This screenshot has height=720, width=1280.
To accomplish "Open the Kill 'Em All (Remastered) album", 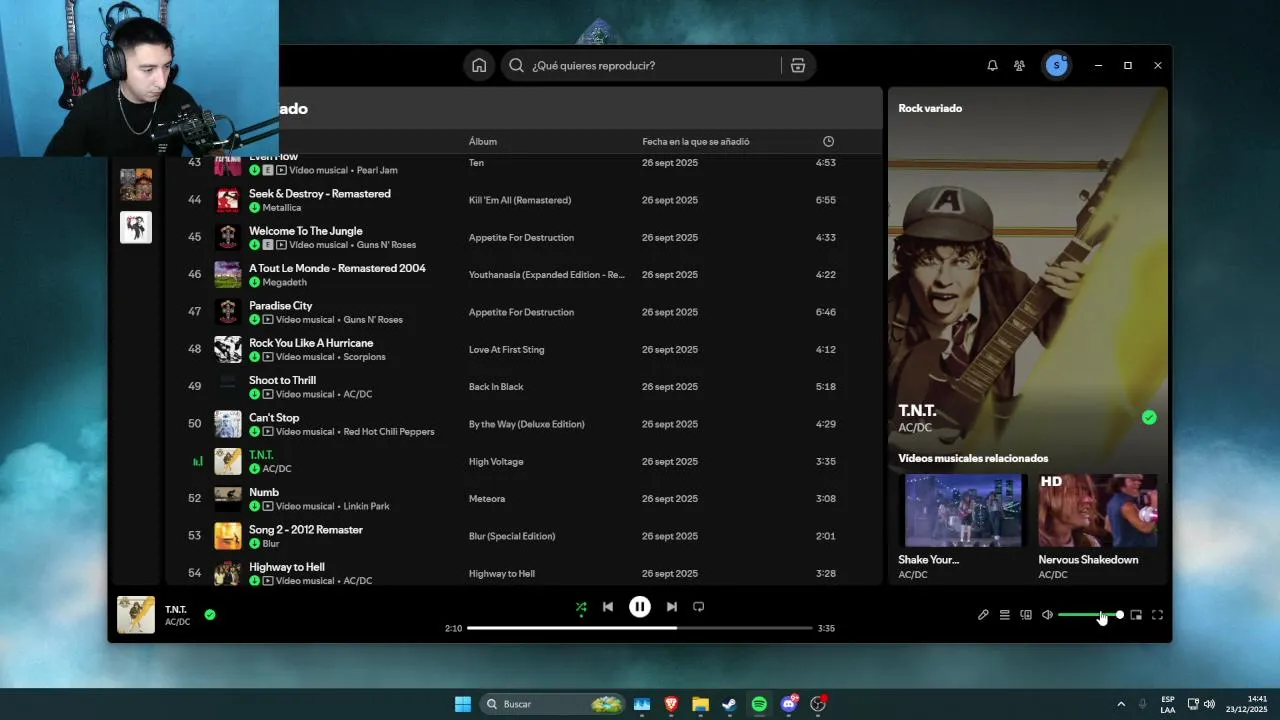I will (520, 200).
